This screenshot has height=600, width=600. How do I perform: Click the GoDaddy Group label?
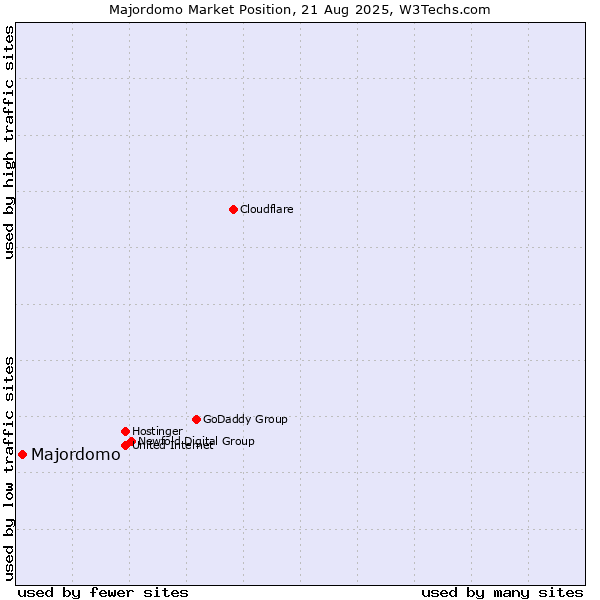click(245, 419)
